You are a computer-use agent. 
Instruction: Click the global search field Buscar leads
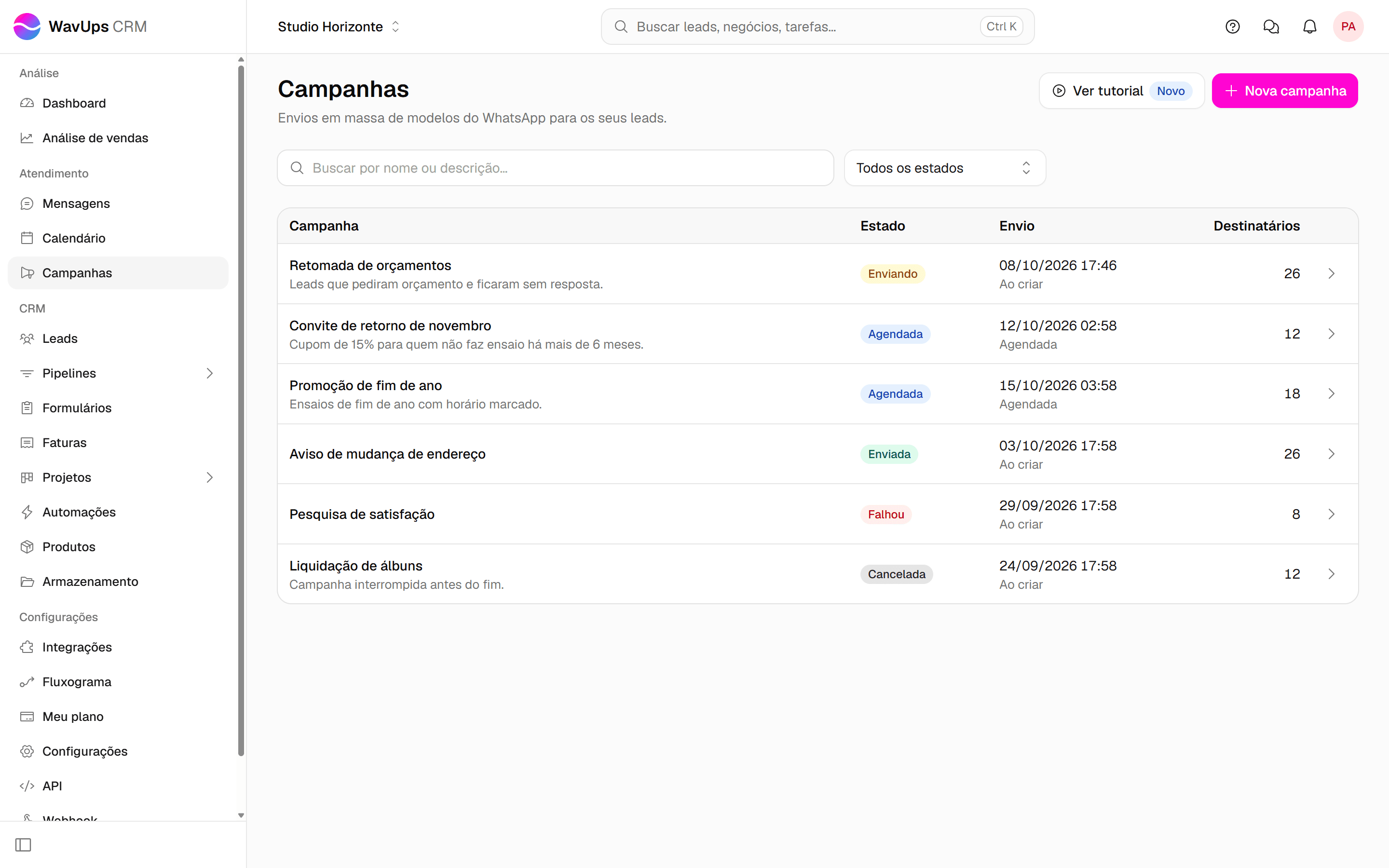coord(817,27)
